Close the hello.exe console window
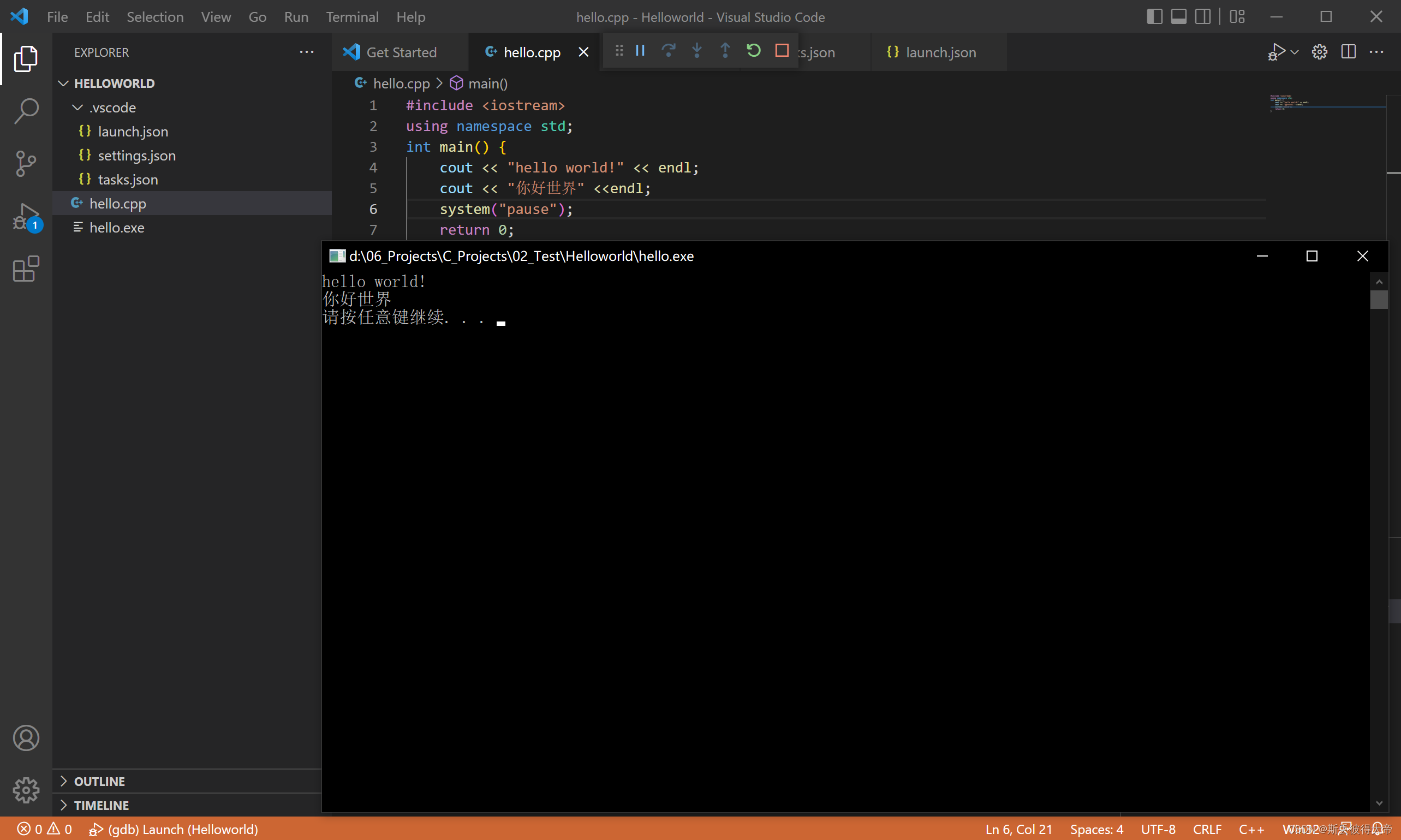The height and width of the screenshot is (840, 1401). [x=1362, y=256]
